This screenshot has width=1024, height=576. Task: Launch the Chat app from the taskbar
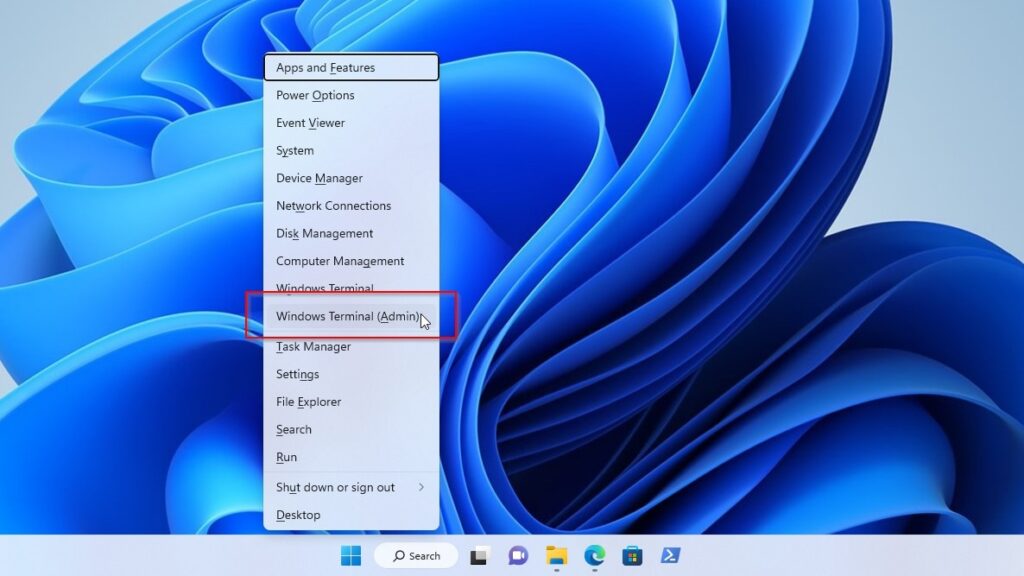(518, 556)
